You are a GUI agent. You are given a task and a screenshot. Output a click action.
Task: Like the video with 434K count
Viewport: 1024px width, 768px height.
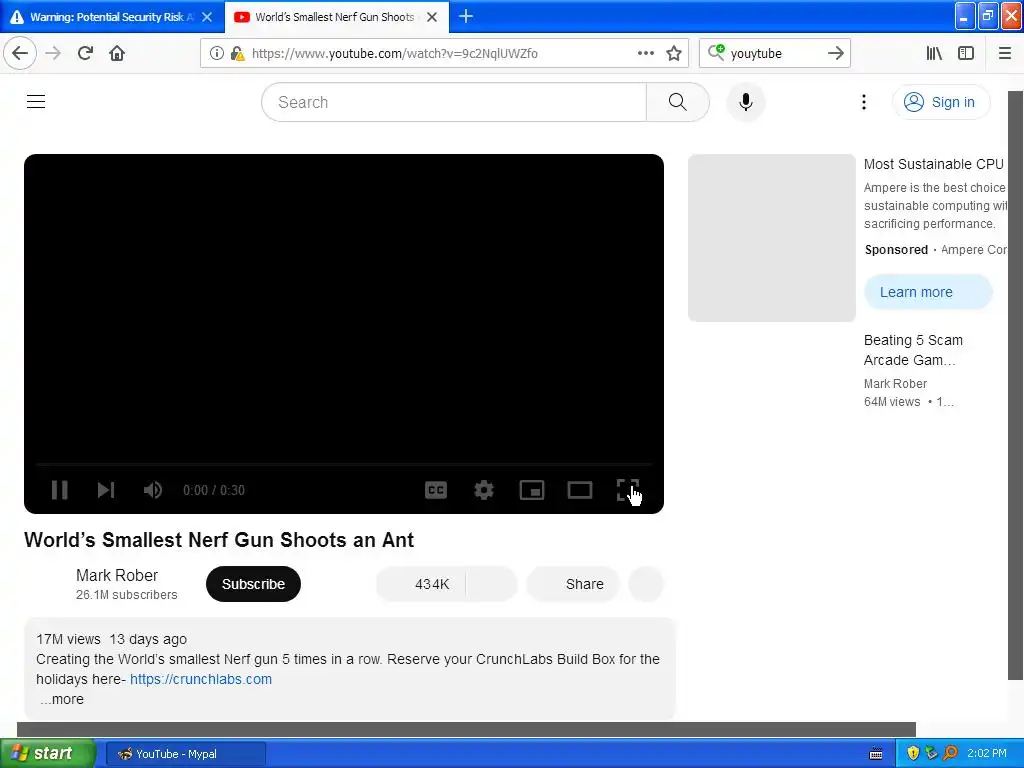point(421,584)
